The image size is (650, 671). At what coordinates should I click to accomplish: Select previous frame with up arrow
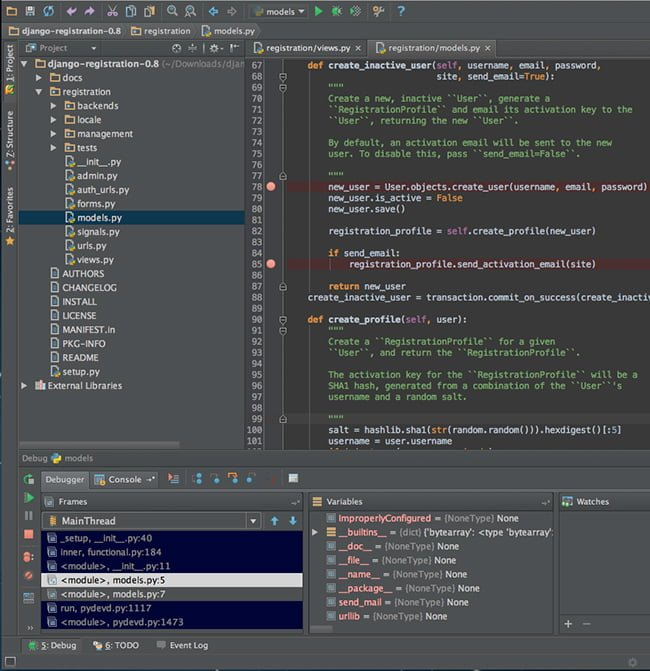(x=275, y=521)
